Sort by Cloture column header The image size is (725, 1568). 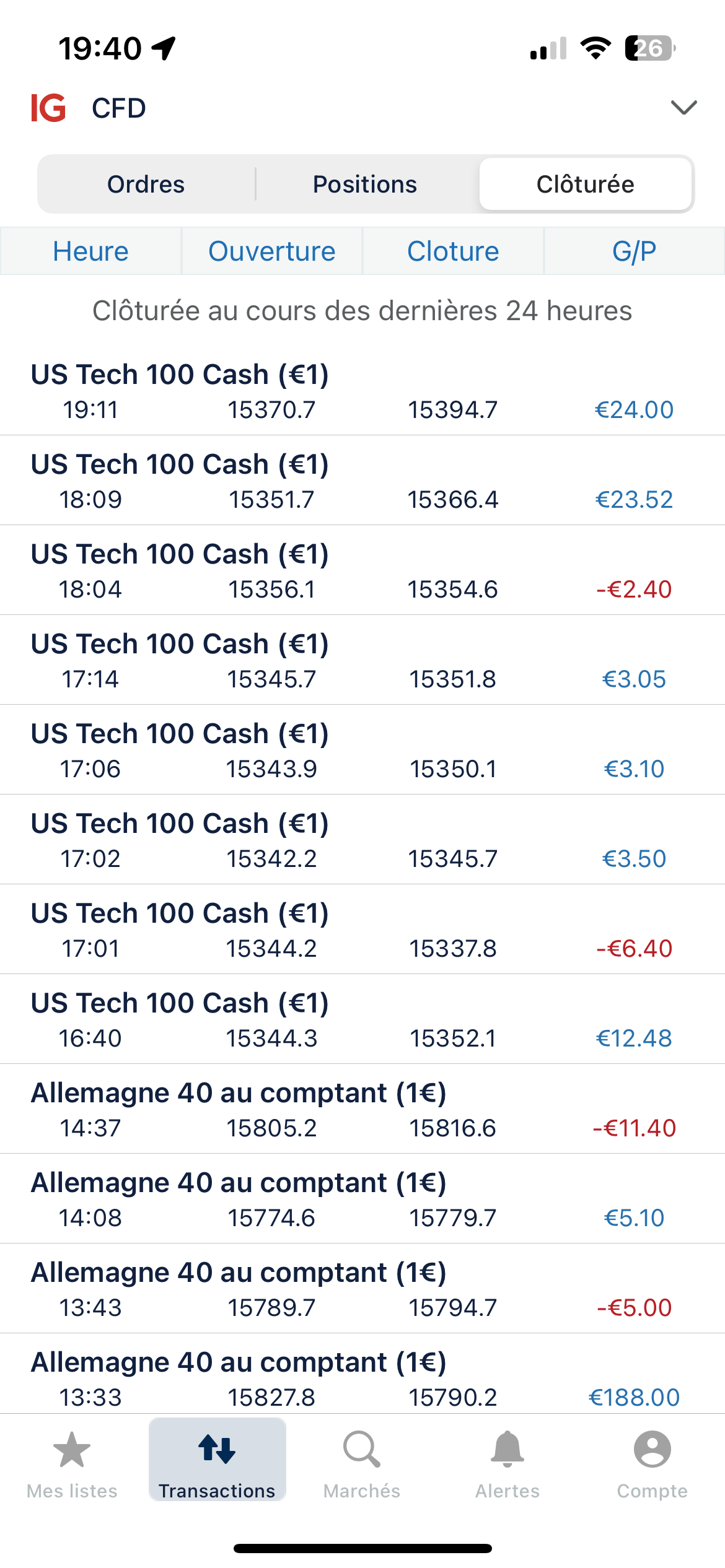(453, 251)
